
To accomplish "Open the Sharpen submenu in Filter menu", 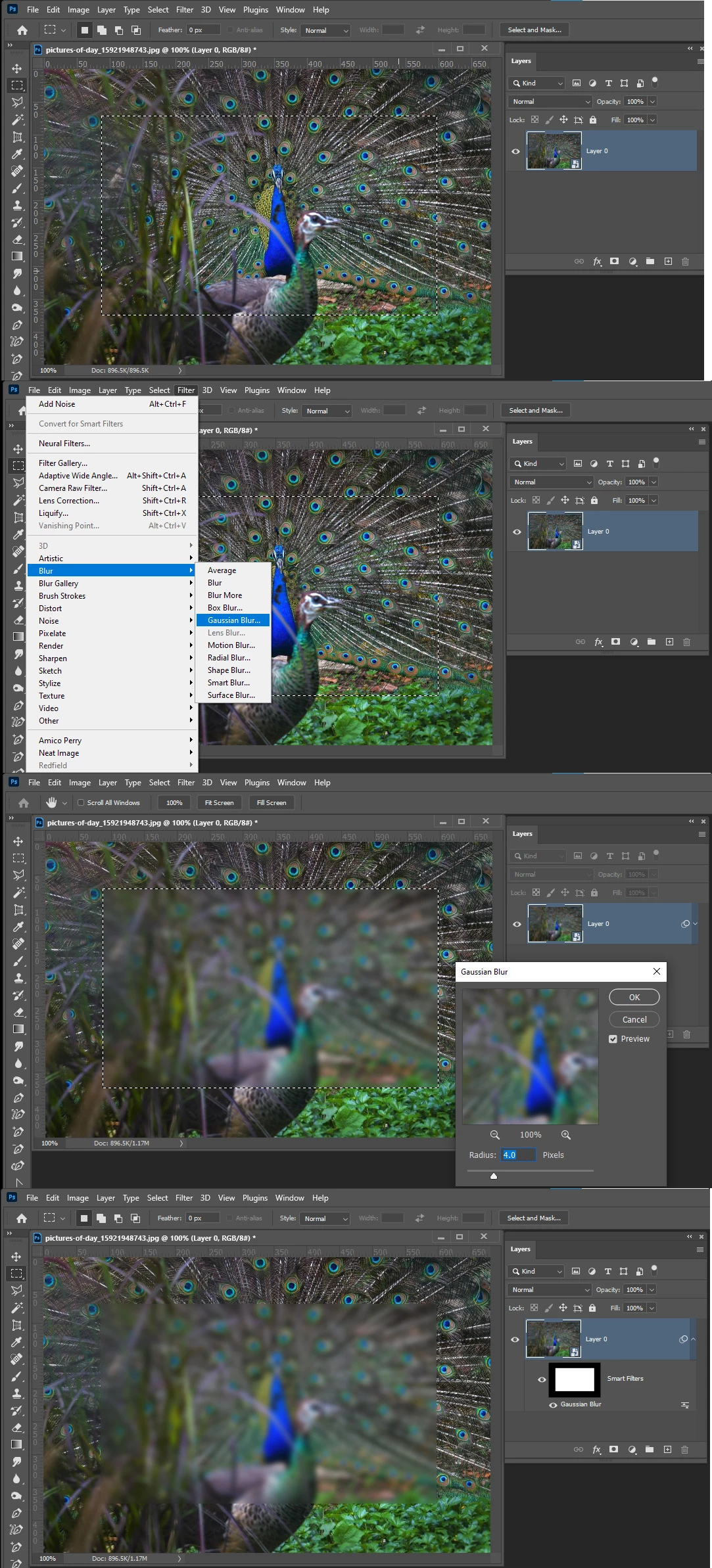I will pos(53,658).
